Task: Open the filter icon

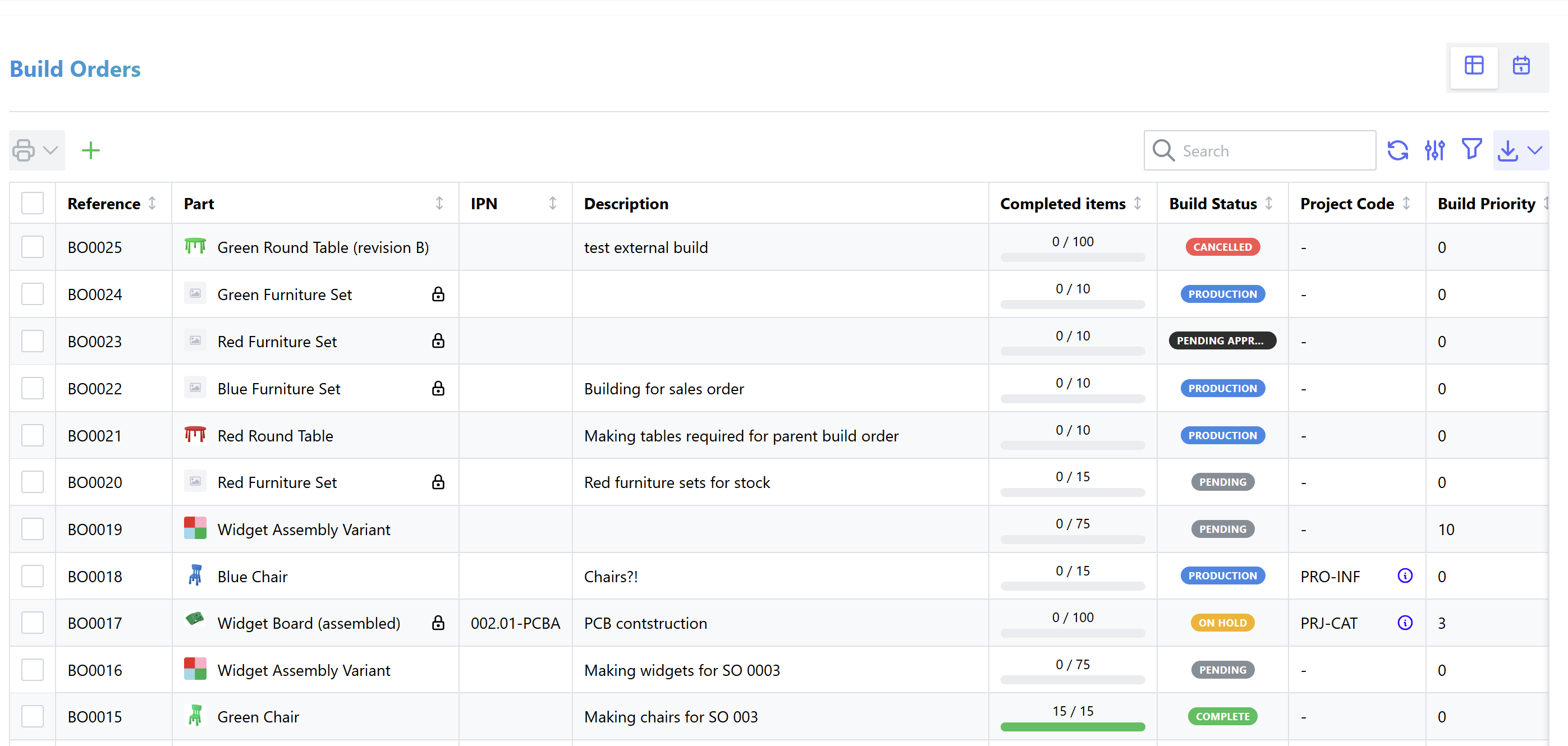Action: [1471, 150]
